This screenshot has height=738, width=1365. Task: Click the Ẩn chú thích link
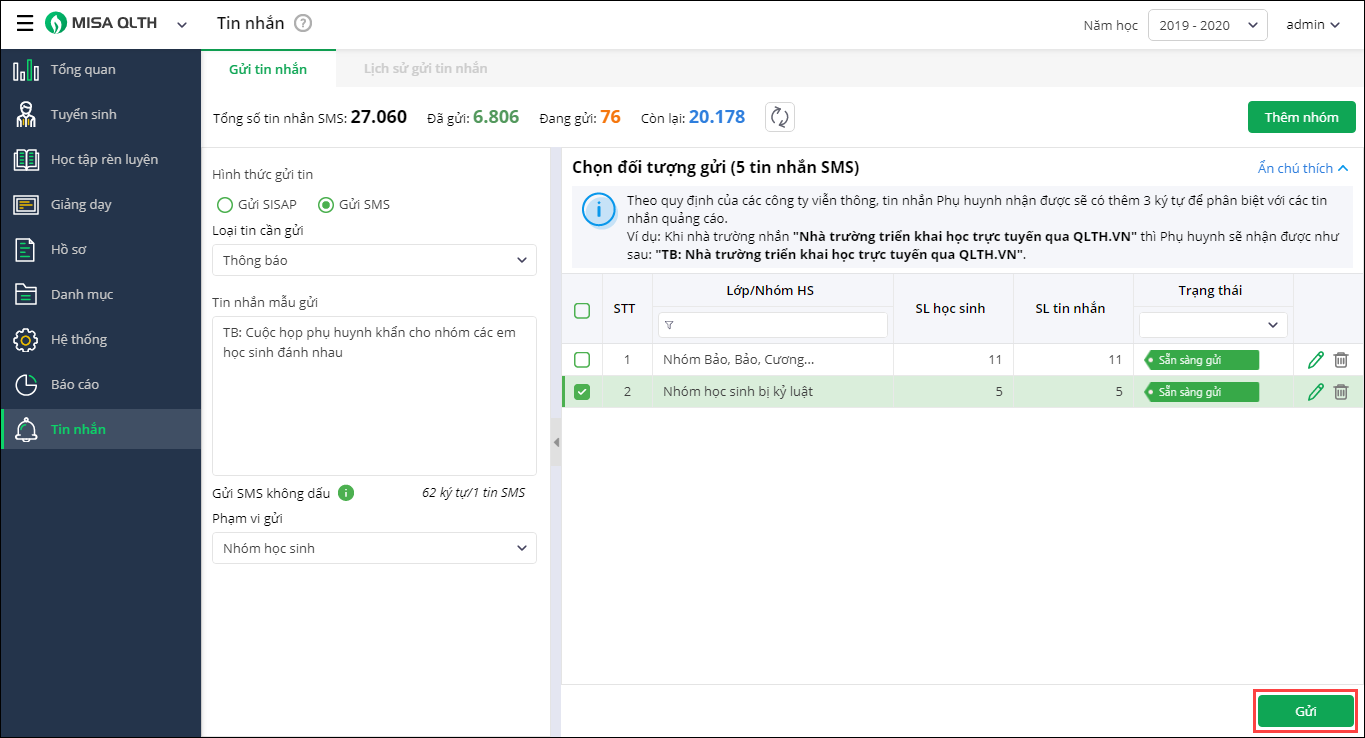[1303, 168]
